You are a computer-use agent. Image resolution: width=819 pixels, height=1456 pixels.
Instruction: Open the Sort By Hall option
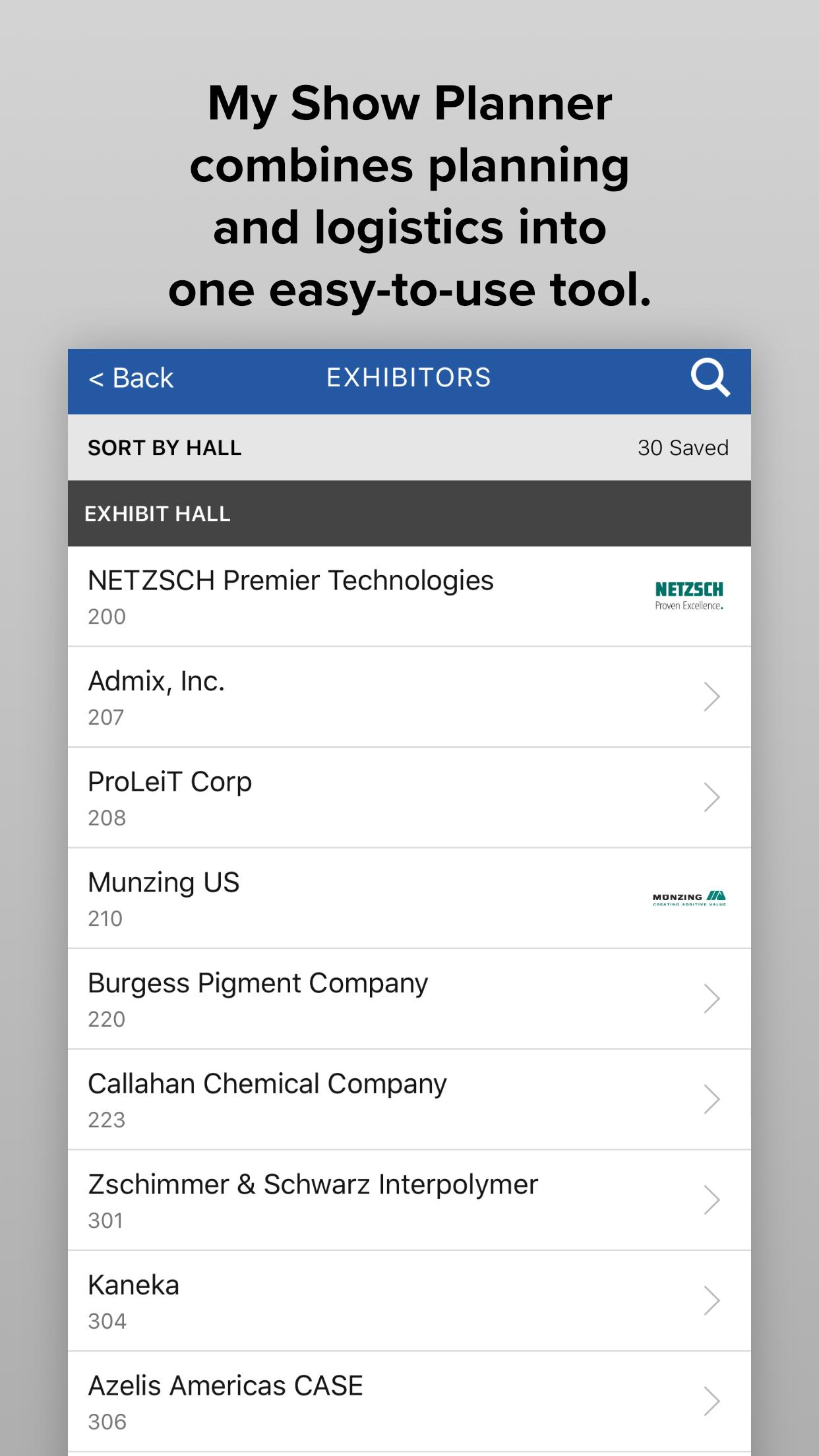(x=165, y=448)
